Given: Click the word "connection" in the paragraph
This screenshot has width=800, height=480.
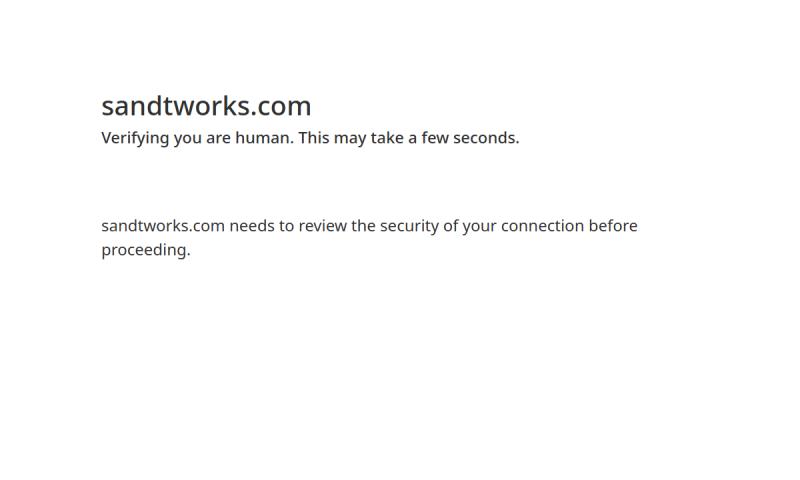Looking at the screenshot, I should point(542,226).
